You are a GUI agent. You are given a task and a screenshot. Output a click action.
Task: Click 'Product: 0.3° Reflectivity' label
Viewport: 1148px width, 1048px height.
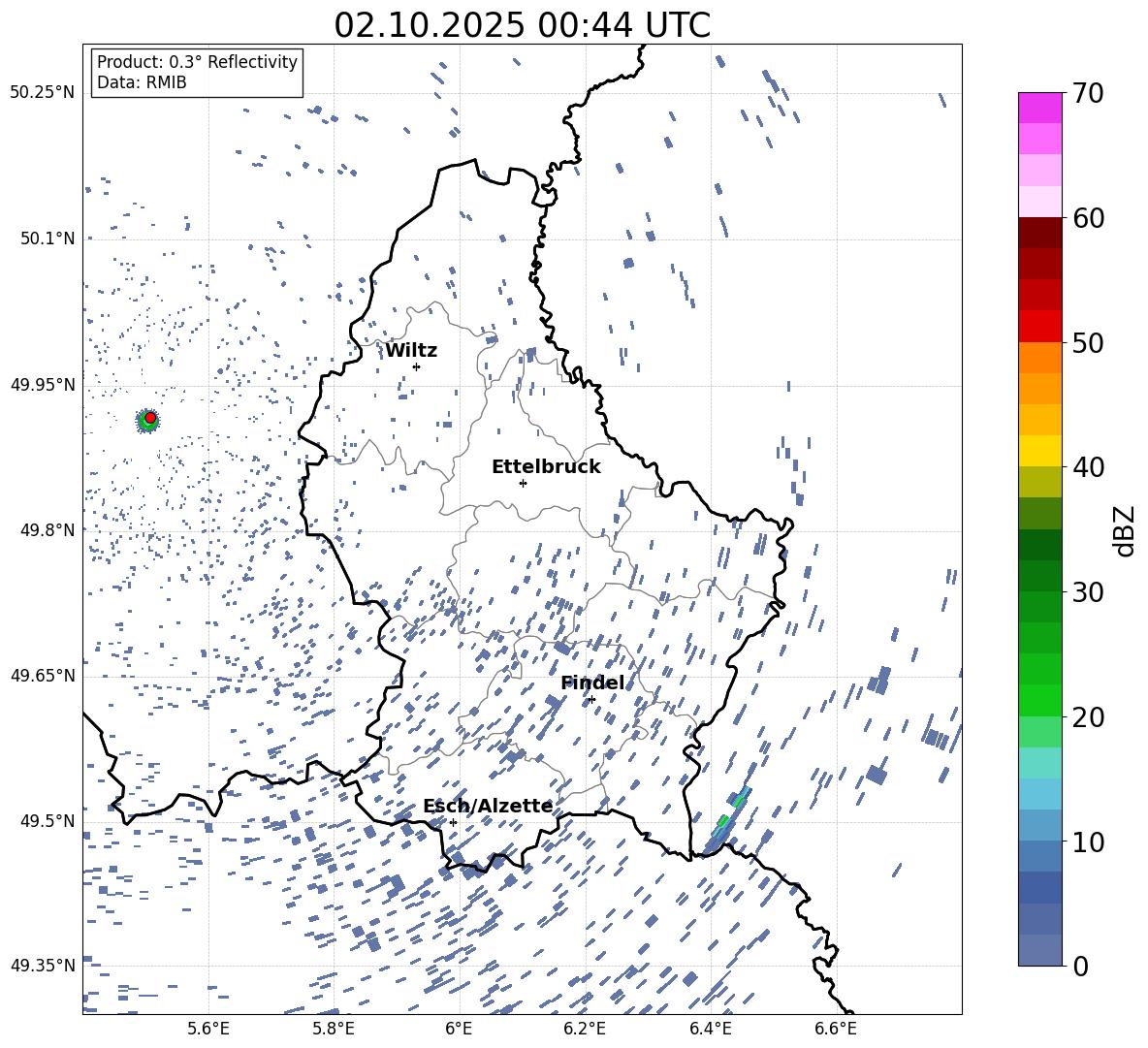(x=197, y=61)
